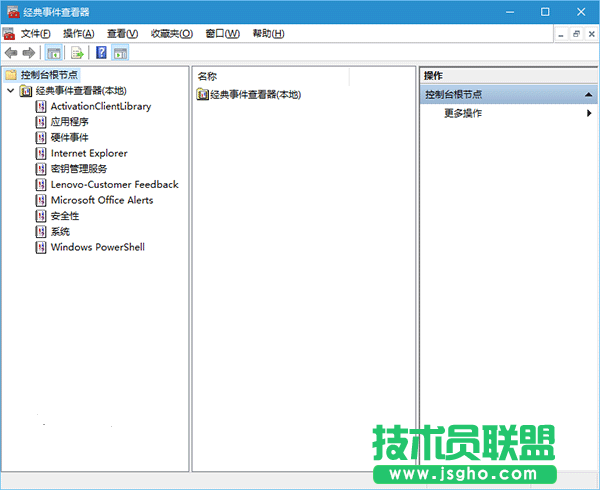The width and height of the screenshot is (600, 490).
Task: Select the Microsoft Office Alerts log
Action: click(x=101, y=200)
